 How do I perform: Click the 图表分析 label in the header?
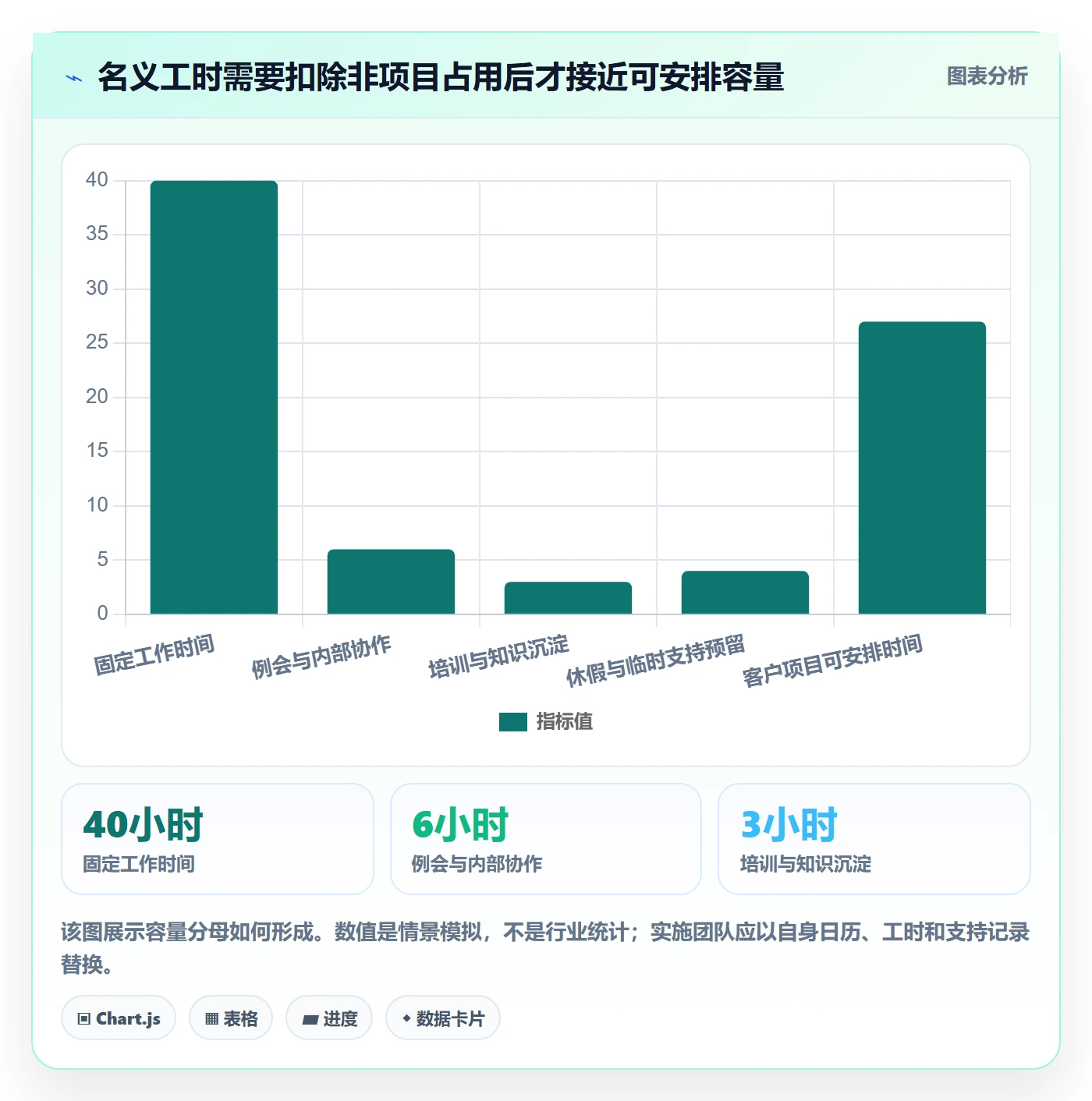[x=987, y=76]
